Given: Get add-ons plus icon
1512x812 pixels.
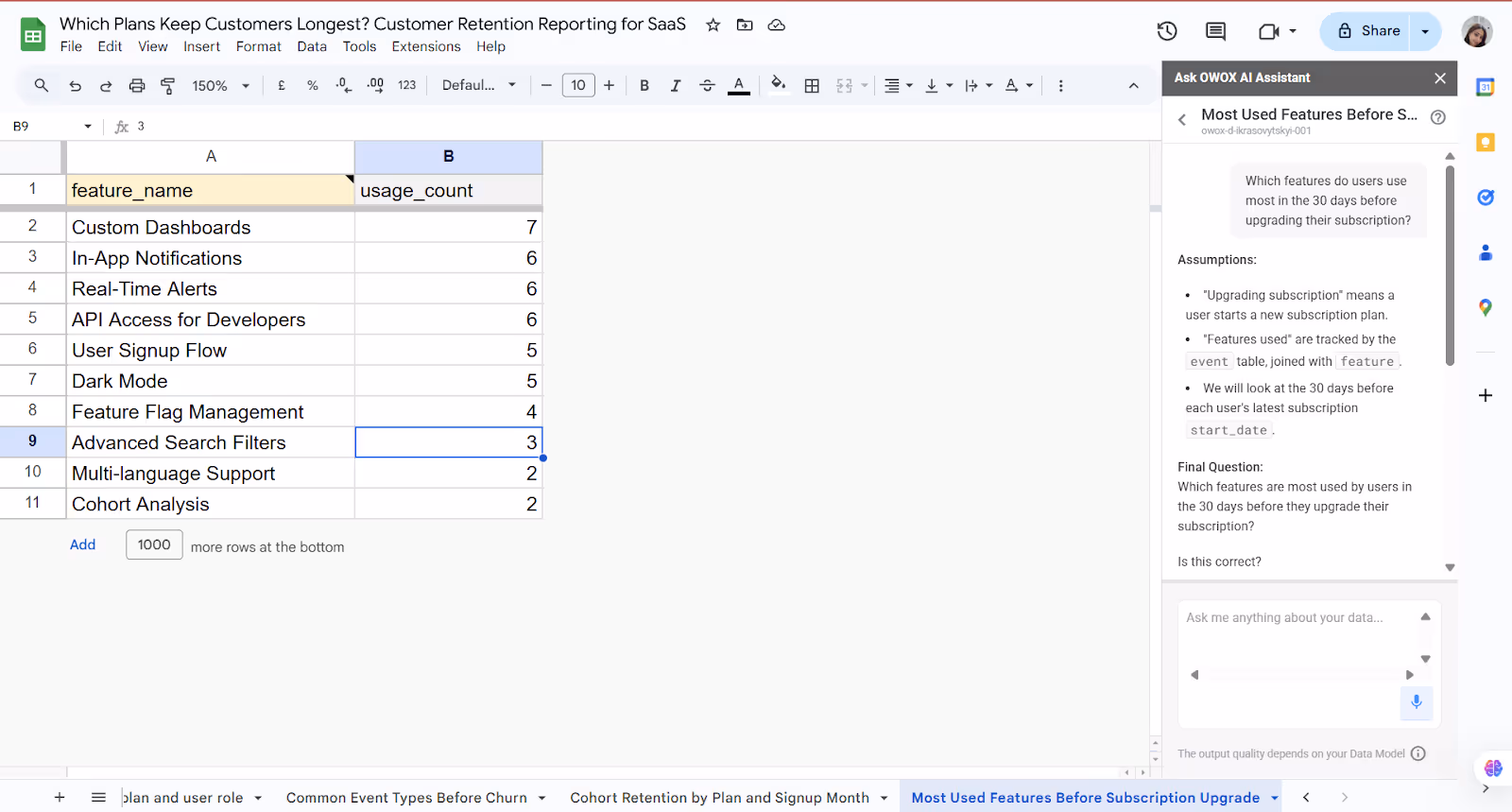Looking at the screenshot, I should 1486,395.
